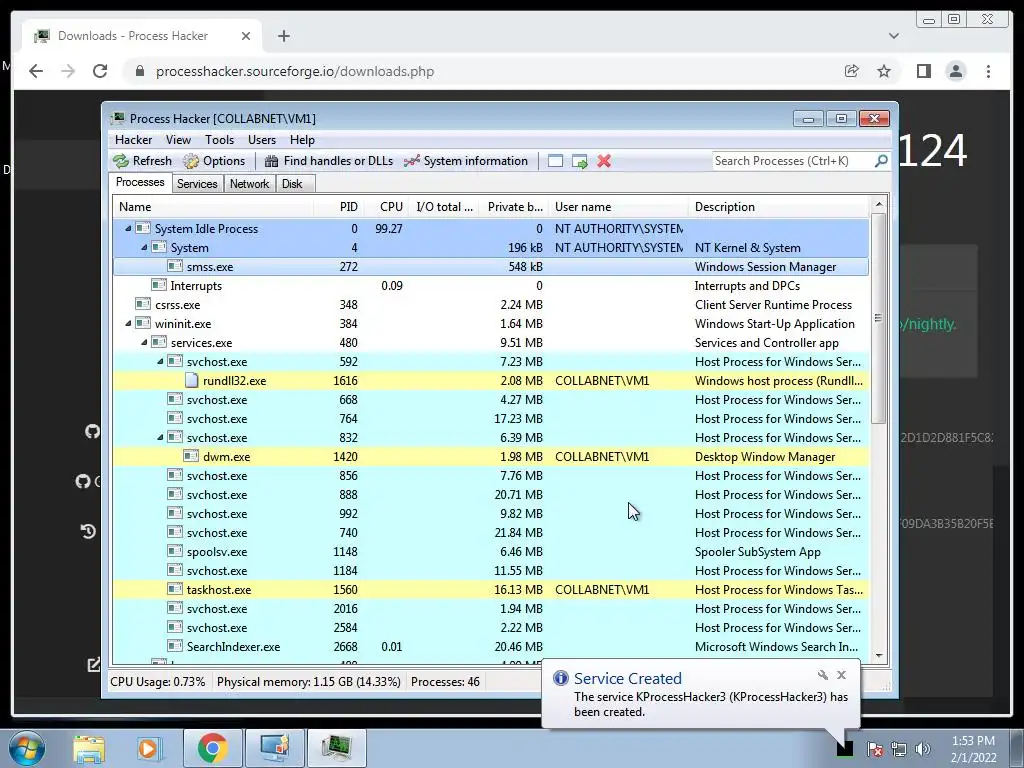
Task: Click the find window toolbar icon
Action: click(x=555, y=161)
